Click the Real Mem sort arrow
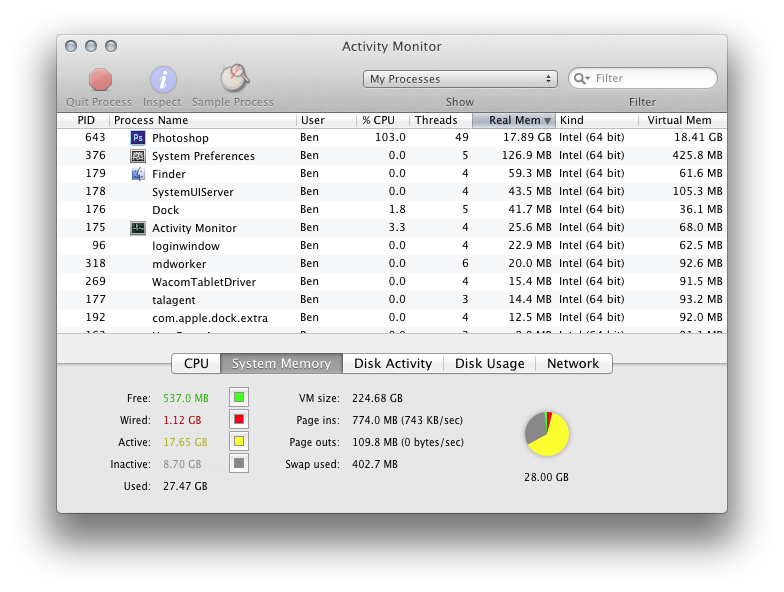784x592 pixels. click(548, 120)
